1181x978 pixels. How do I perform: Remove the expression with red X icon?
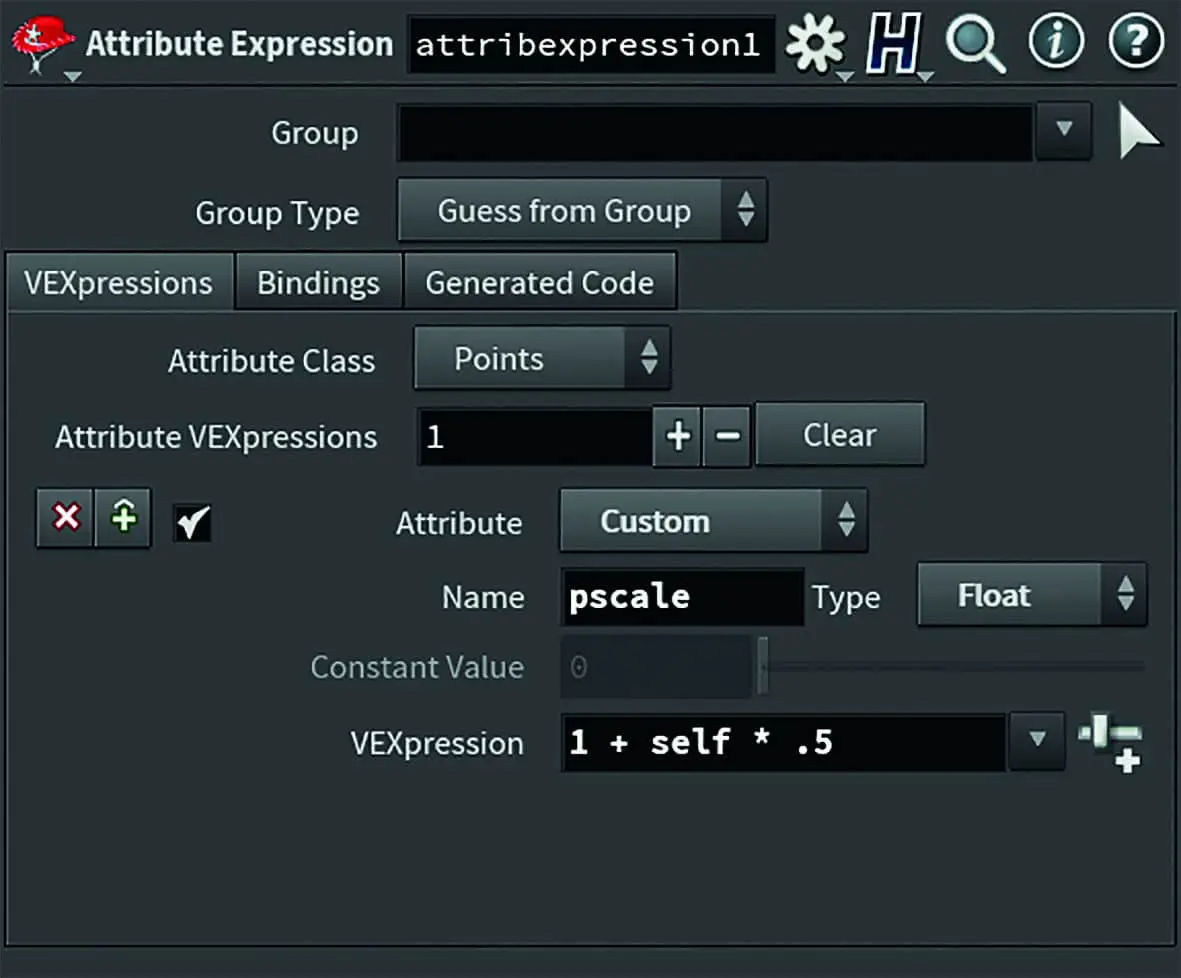pos(66,518)
